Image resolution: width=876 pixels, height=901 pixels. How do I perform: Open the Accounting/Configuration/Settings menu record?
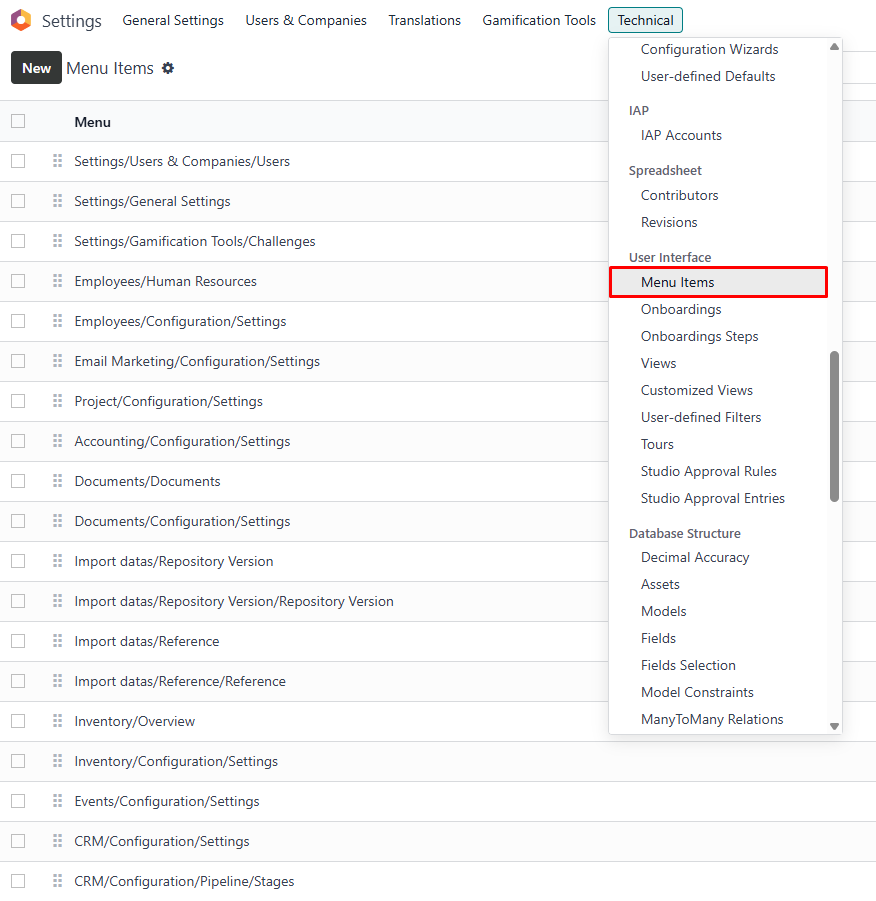pos(182,441)
